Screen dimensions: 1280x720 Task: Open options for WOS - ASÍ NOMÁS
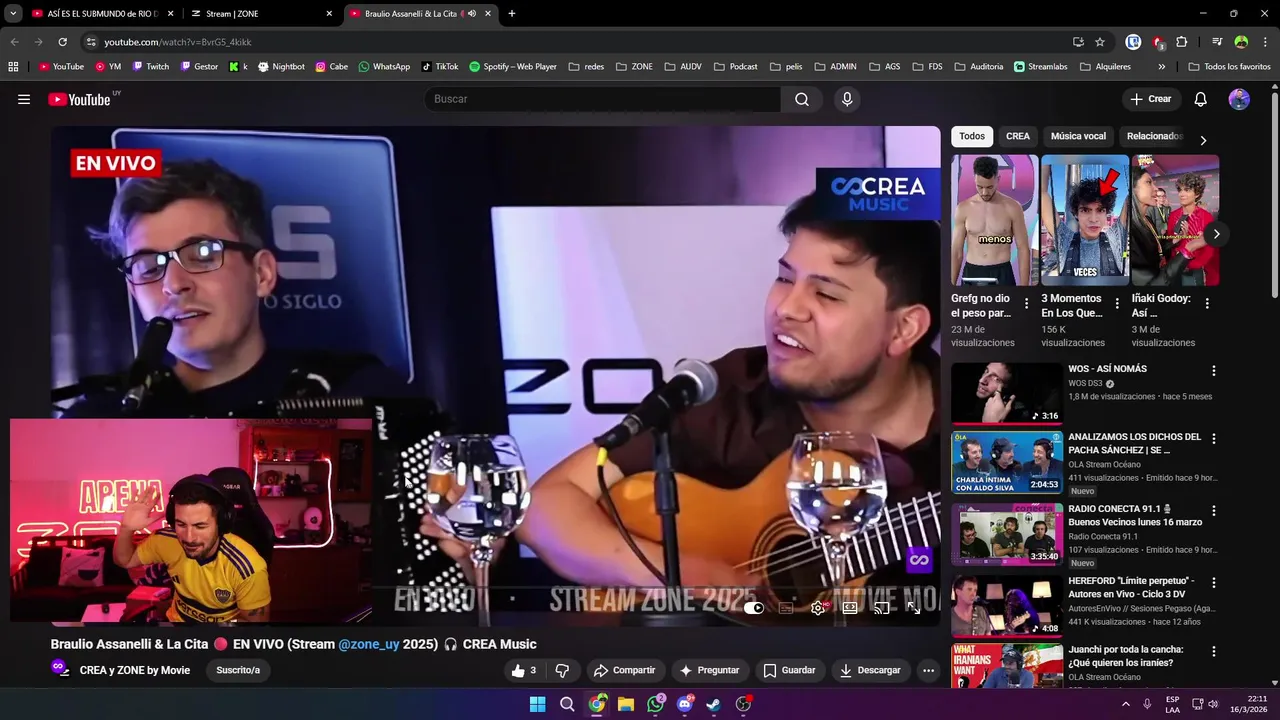(1214, 371)
